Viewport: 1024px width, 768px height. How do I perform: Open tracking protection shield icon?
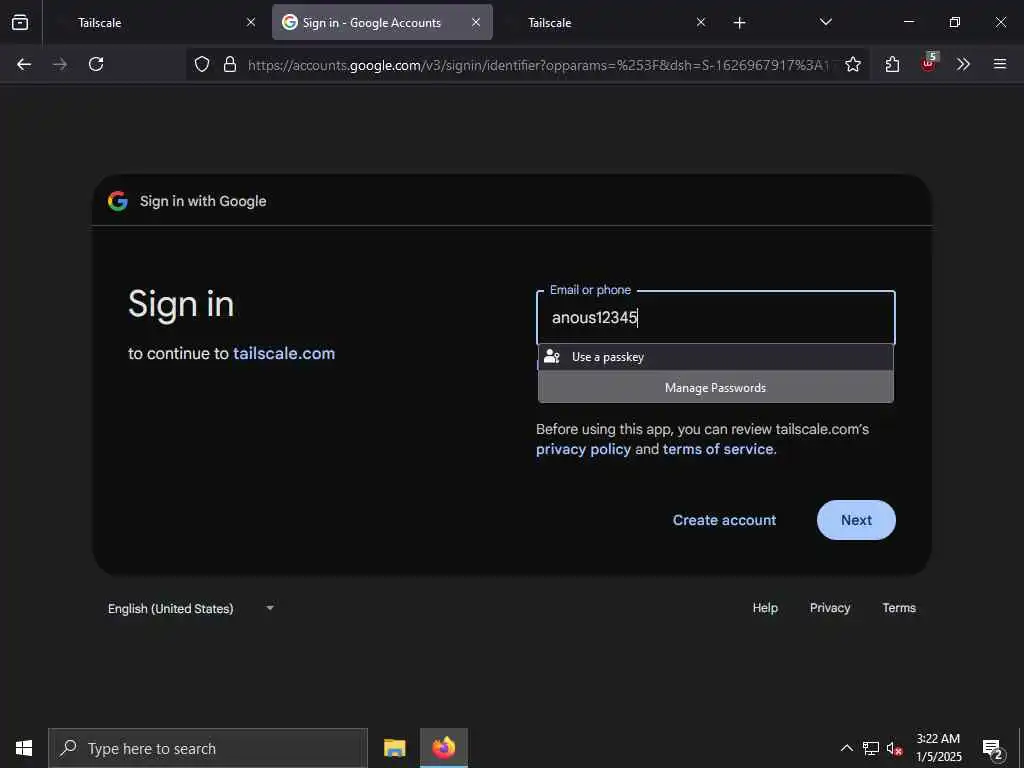coord(202,64)
